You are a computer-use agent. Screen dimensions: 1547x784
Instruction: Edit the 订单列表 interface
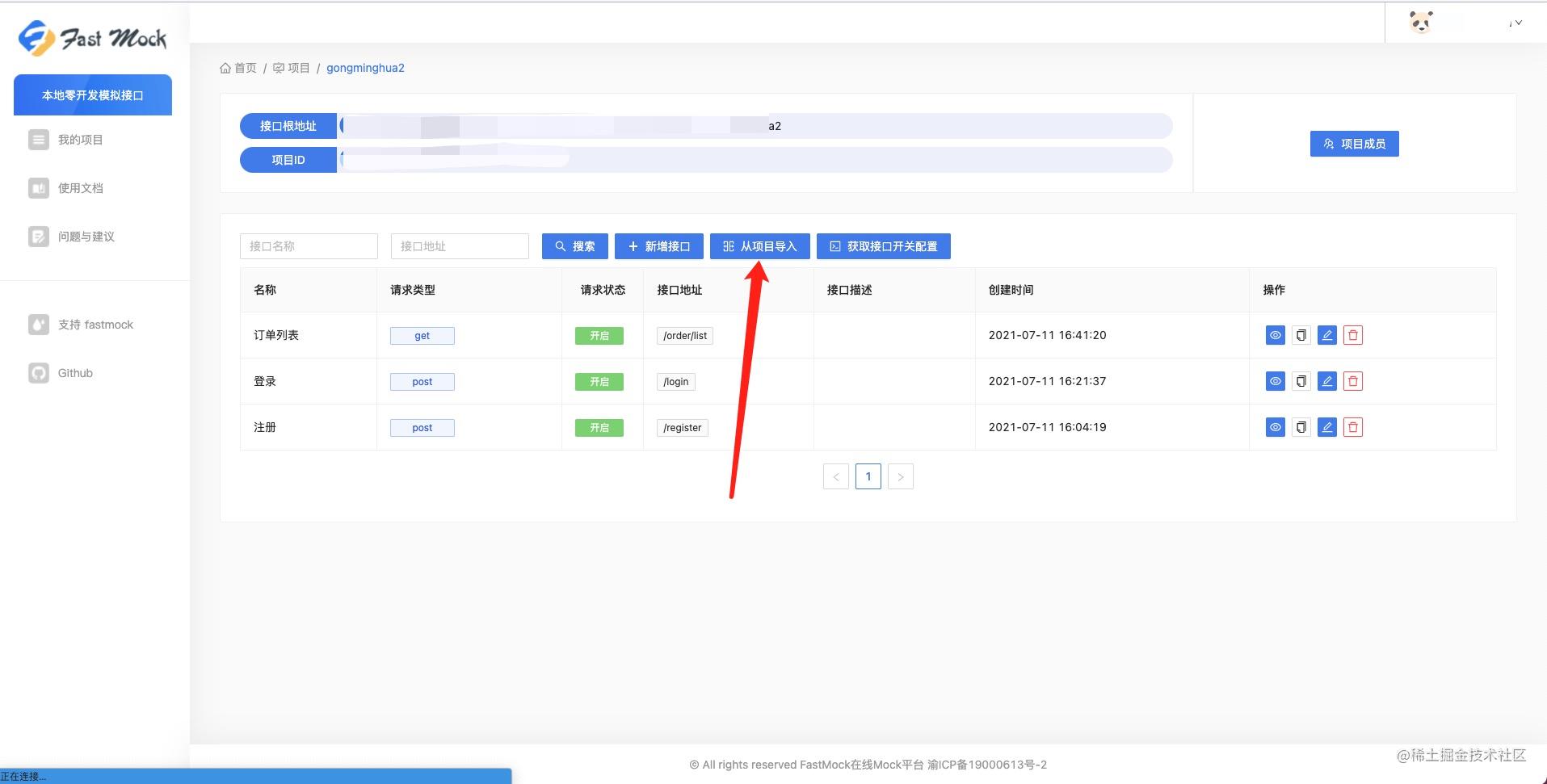point(1327,335)
